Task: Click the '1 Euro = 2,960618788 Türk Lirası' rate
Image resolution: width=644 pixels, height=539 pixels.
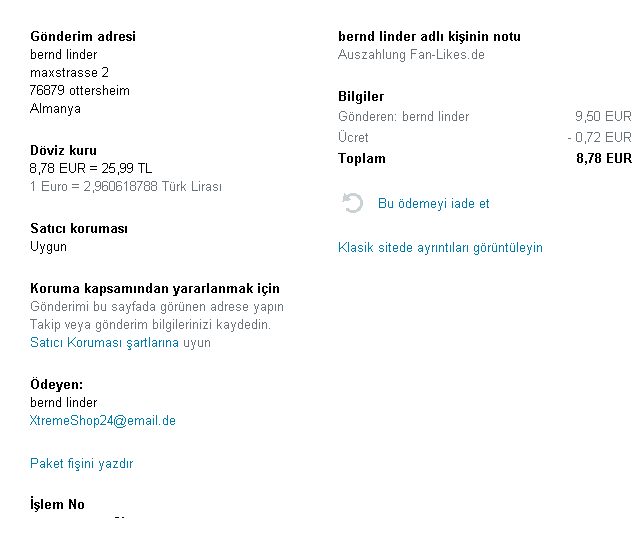Action: pyautogui.click(x=126, y=187)
